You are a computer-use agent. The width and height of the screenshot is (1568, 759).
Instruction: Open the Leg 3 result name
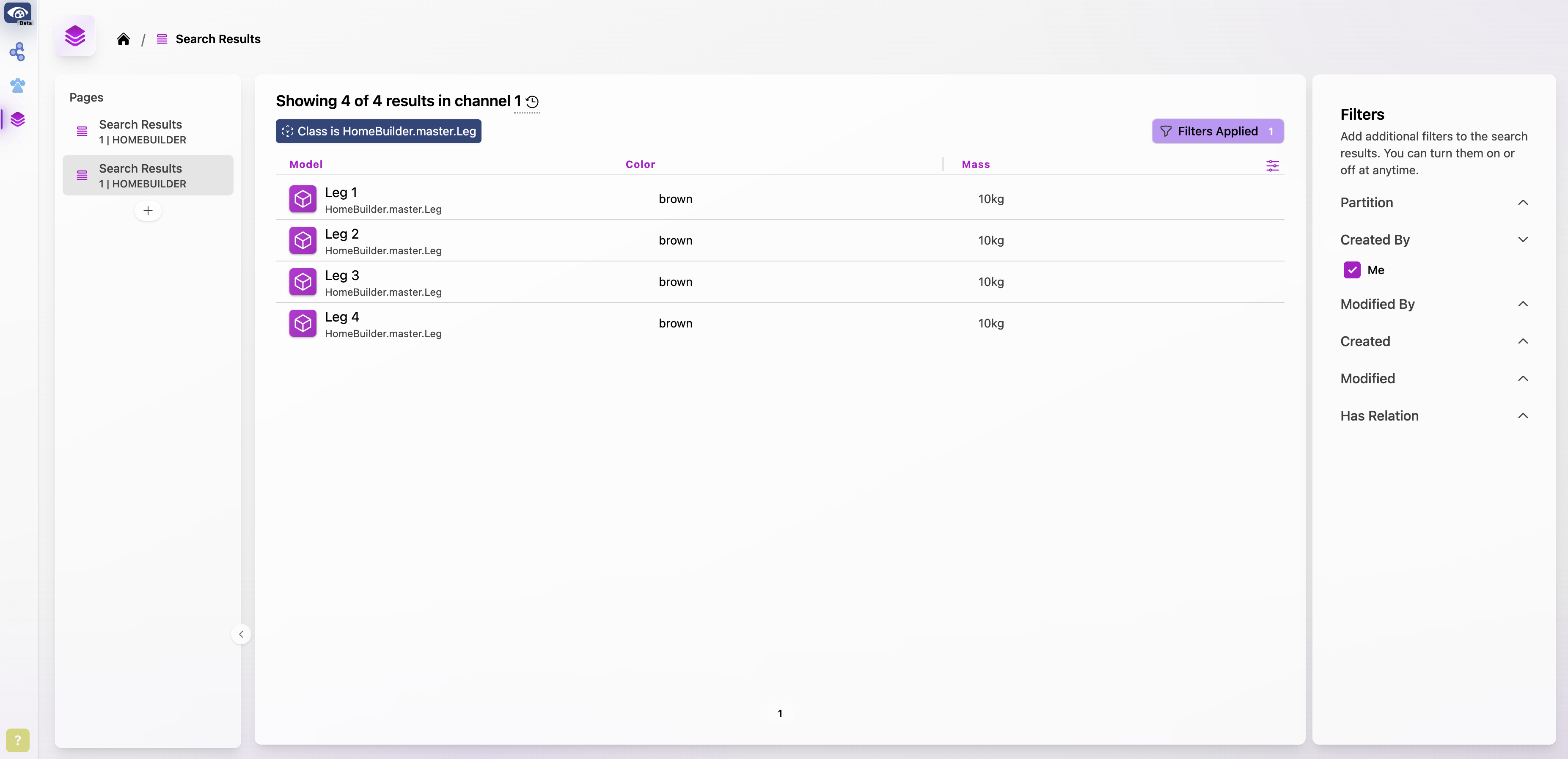coord(341,275)
